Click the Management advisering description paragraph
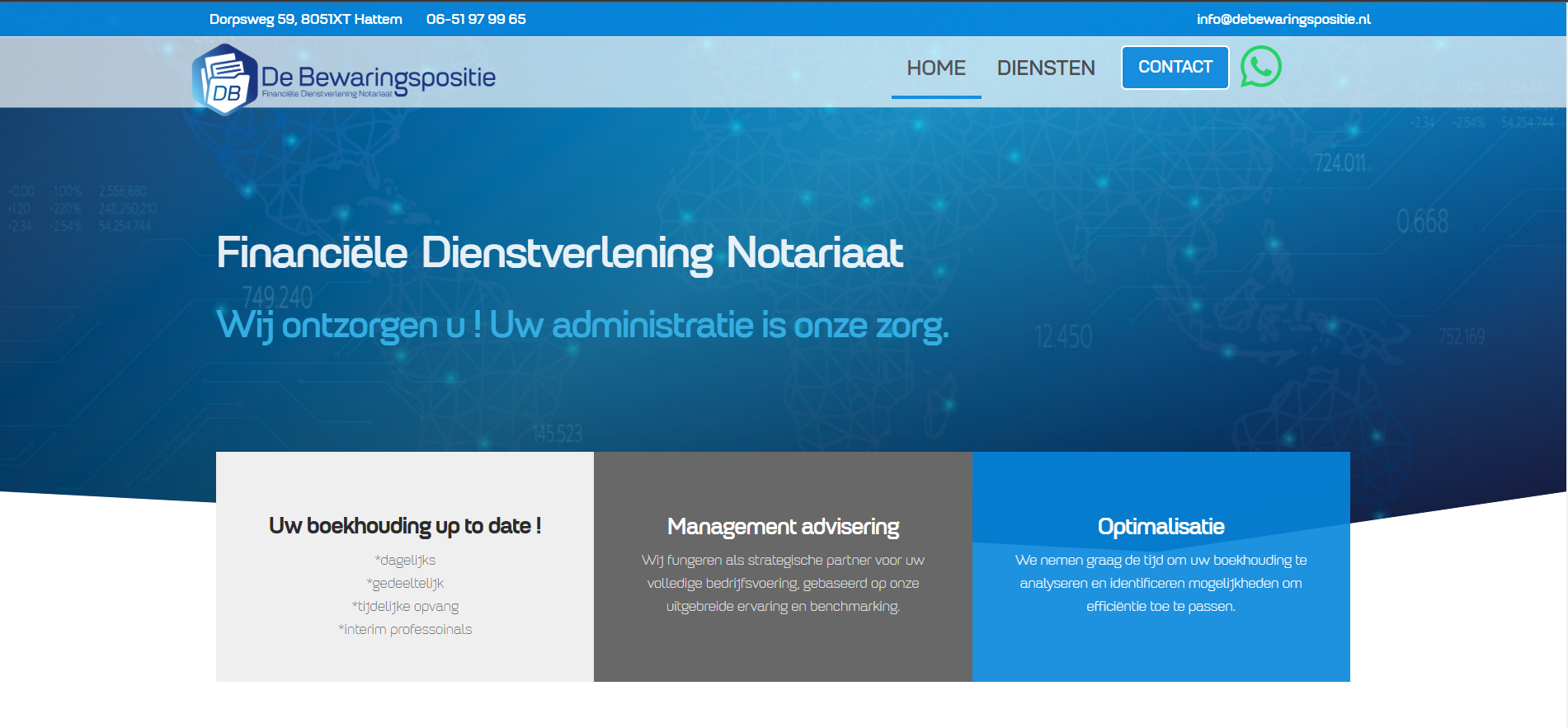The height and width of the screenshot is (728, 1568). [783, 584]
